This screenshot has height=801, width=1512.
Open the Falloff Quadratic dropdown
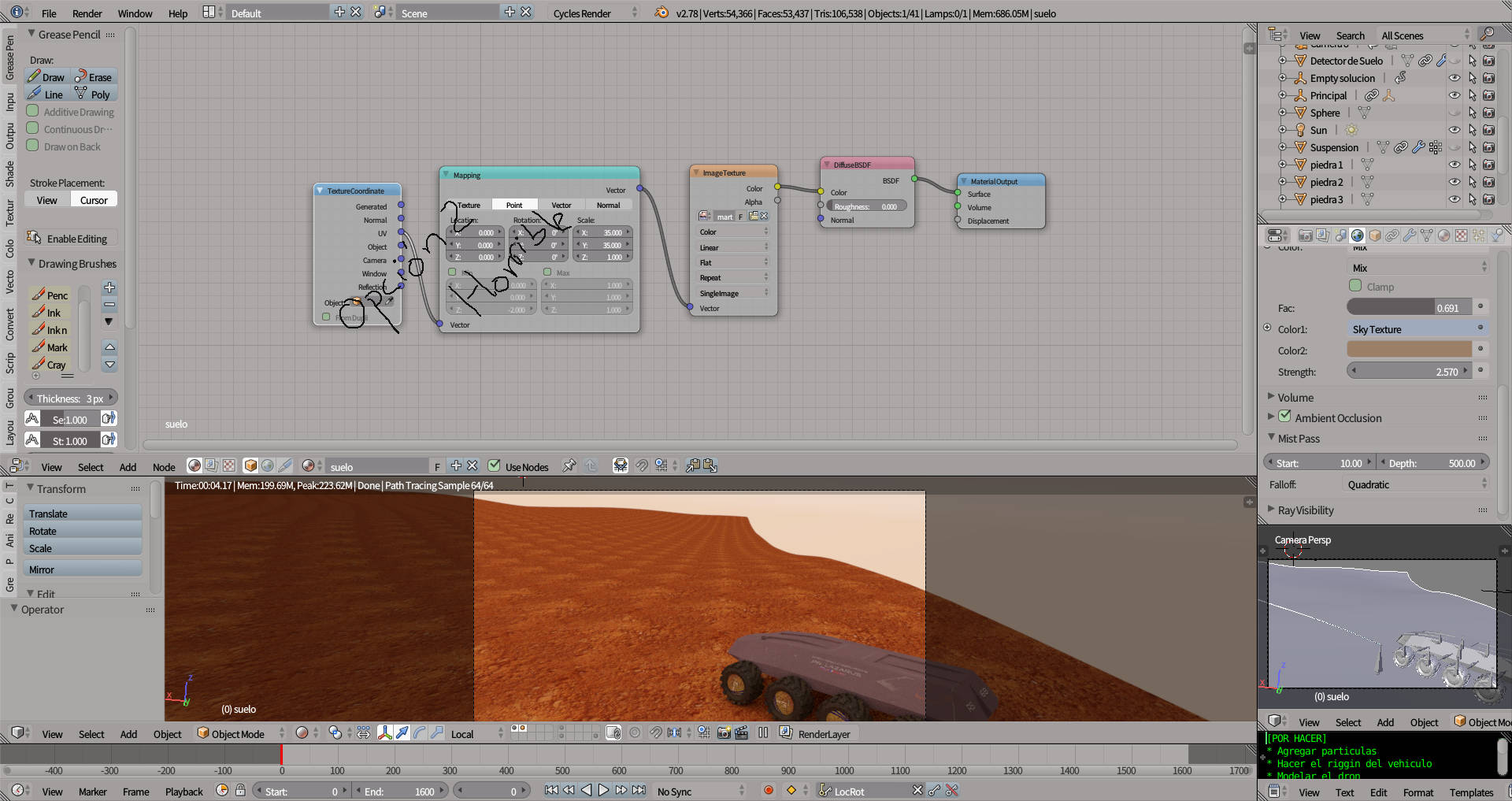point(1415,484)
